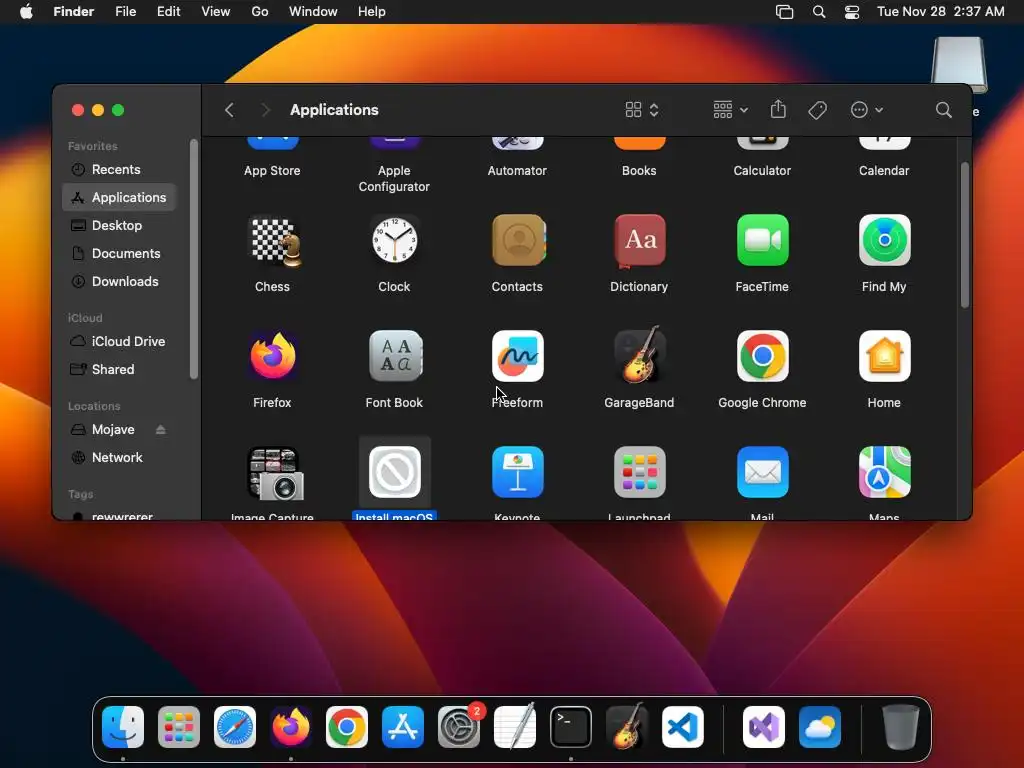
Task: Select Shared in the sidebar
Action: (x=119, y=369)
